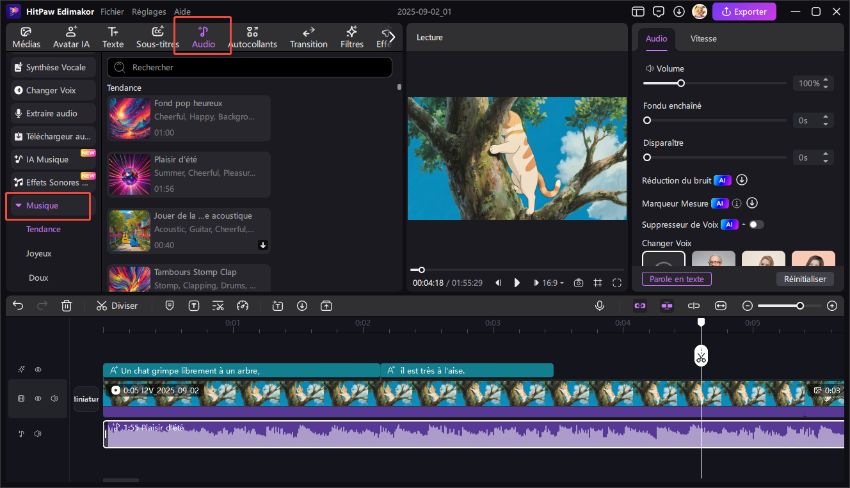850x488 pixels.
Task: Open the speed gauge tool in timeline toolbar
Action: click(242, 306)
